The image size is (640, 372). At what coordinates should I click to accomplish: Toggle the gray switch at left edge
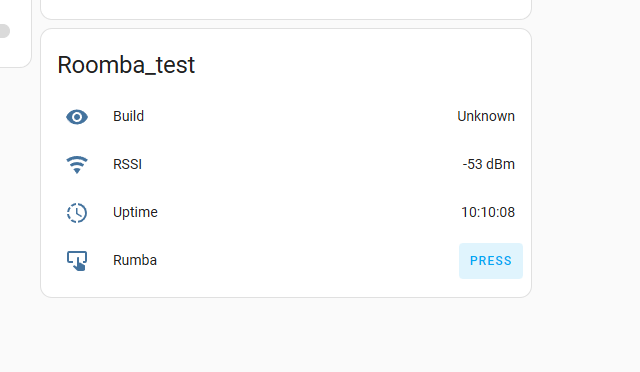[4, 31]
